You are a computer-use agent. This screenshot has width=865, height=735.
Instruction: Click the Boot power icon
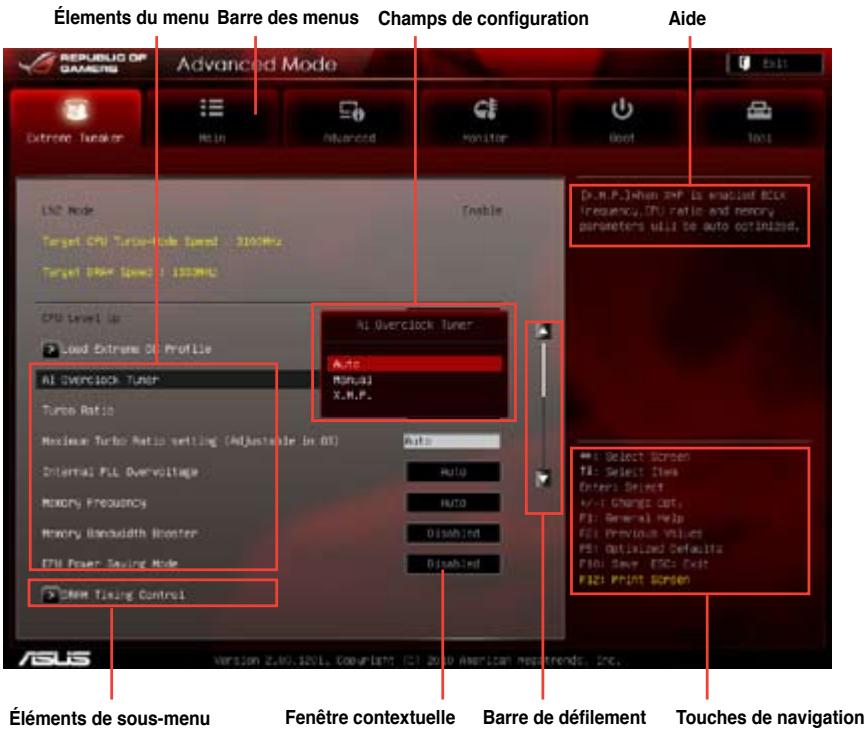pyautogui.click(x=622, y=109)
